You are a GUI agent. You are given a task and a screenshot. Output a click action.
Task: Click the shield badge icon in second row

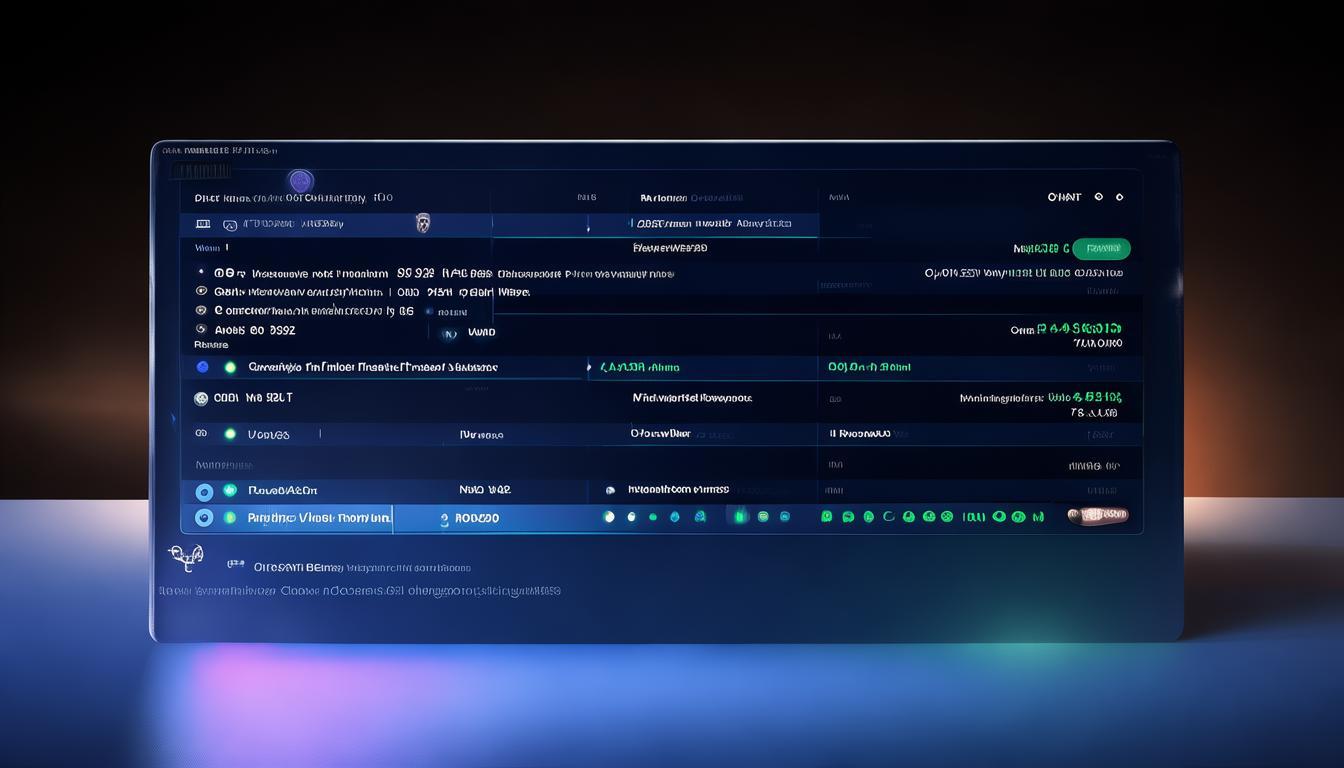(x=422, y=223)
